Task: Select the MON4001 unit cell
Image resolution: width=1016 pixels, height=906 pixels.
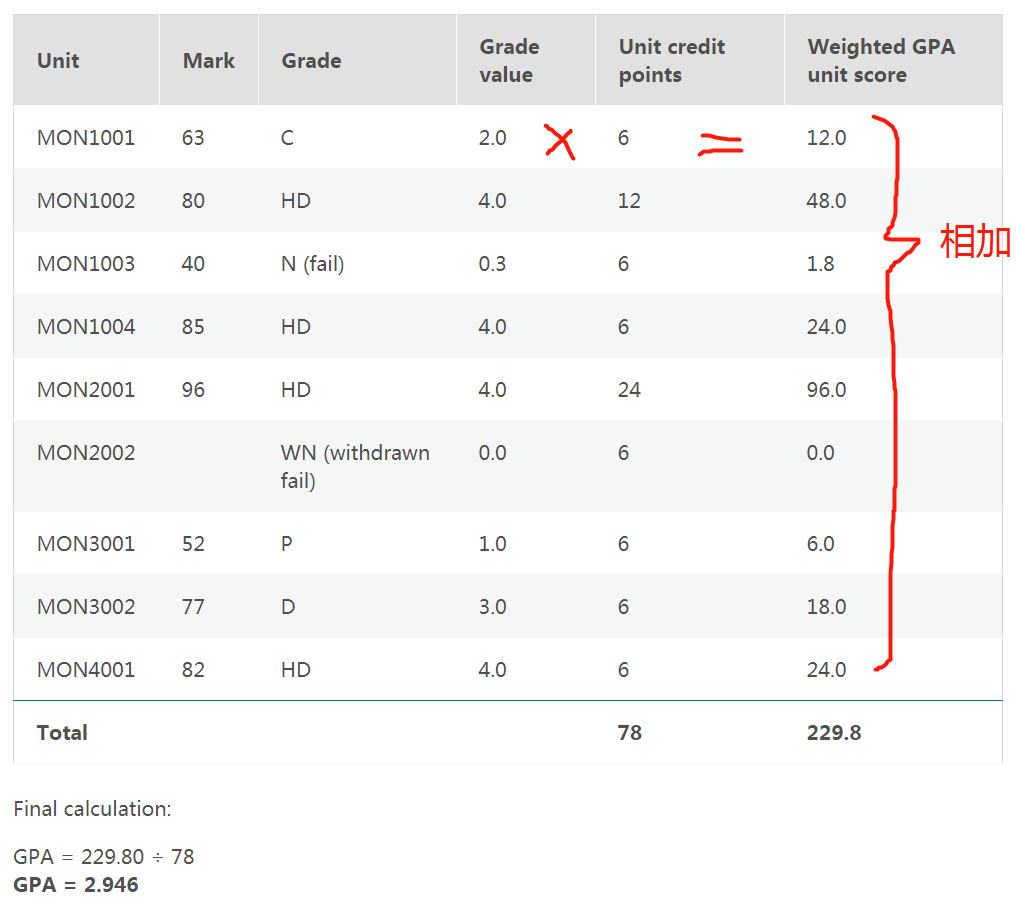Action: tap(86, 670)
